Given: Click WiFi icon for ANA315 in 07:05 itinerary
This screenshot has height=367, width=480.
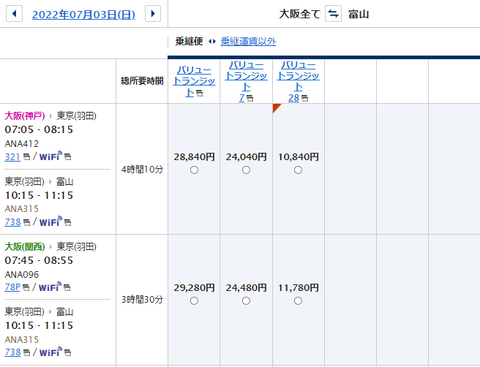Looking at the screenshot, I should click(51, 221).
